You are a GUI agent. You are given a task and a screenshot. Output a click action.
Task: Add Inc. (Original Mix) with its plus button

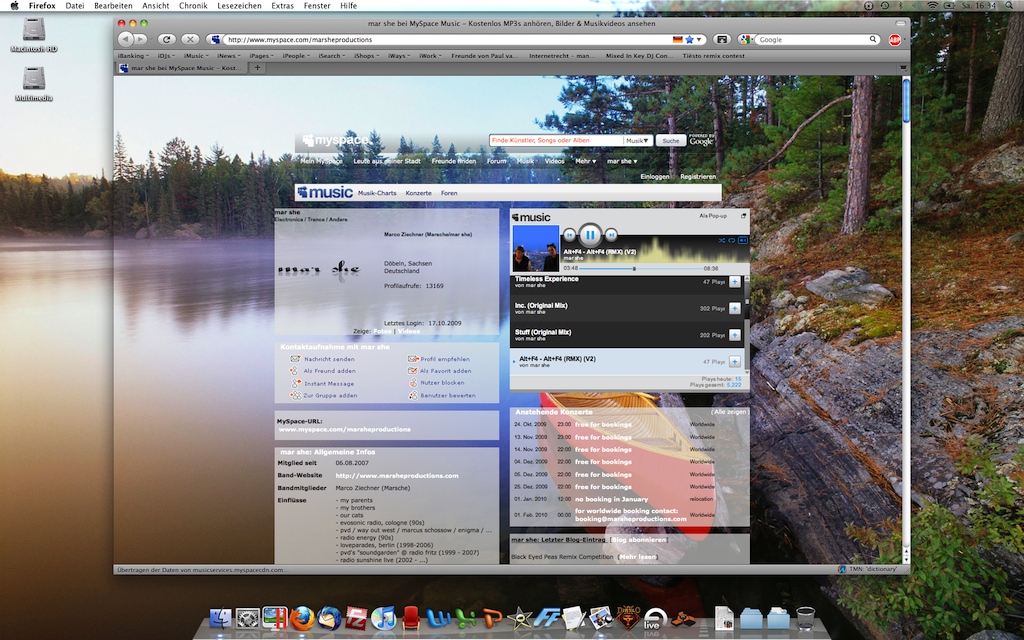tap(735, 308)
